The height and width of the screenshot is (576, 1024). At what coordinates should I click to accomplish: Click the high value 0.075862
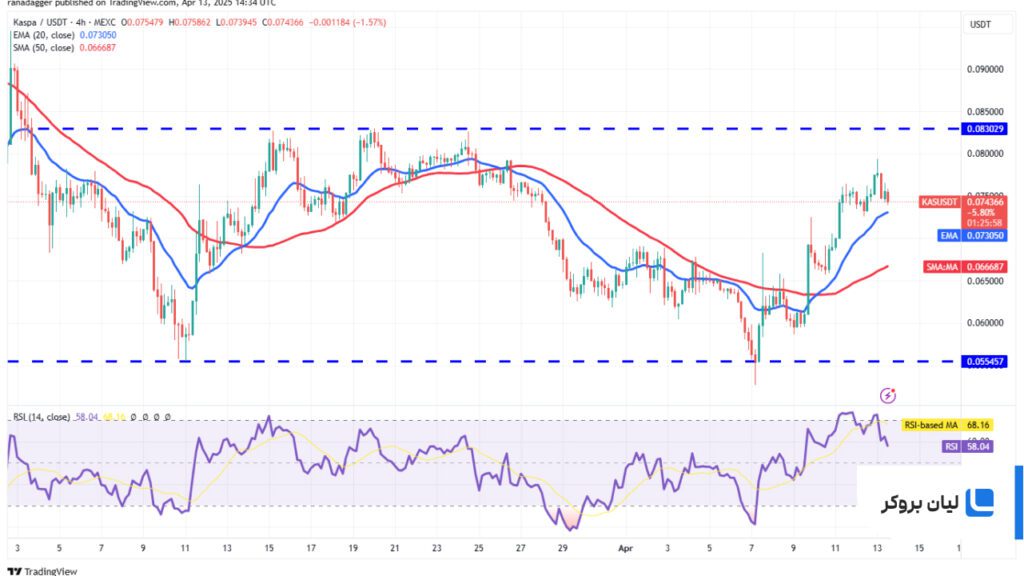pos(193,22)
